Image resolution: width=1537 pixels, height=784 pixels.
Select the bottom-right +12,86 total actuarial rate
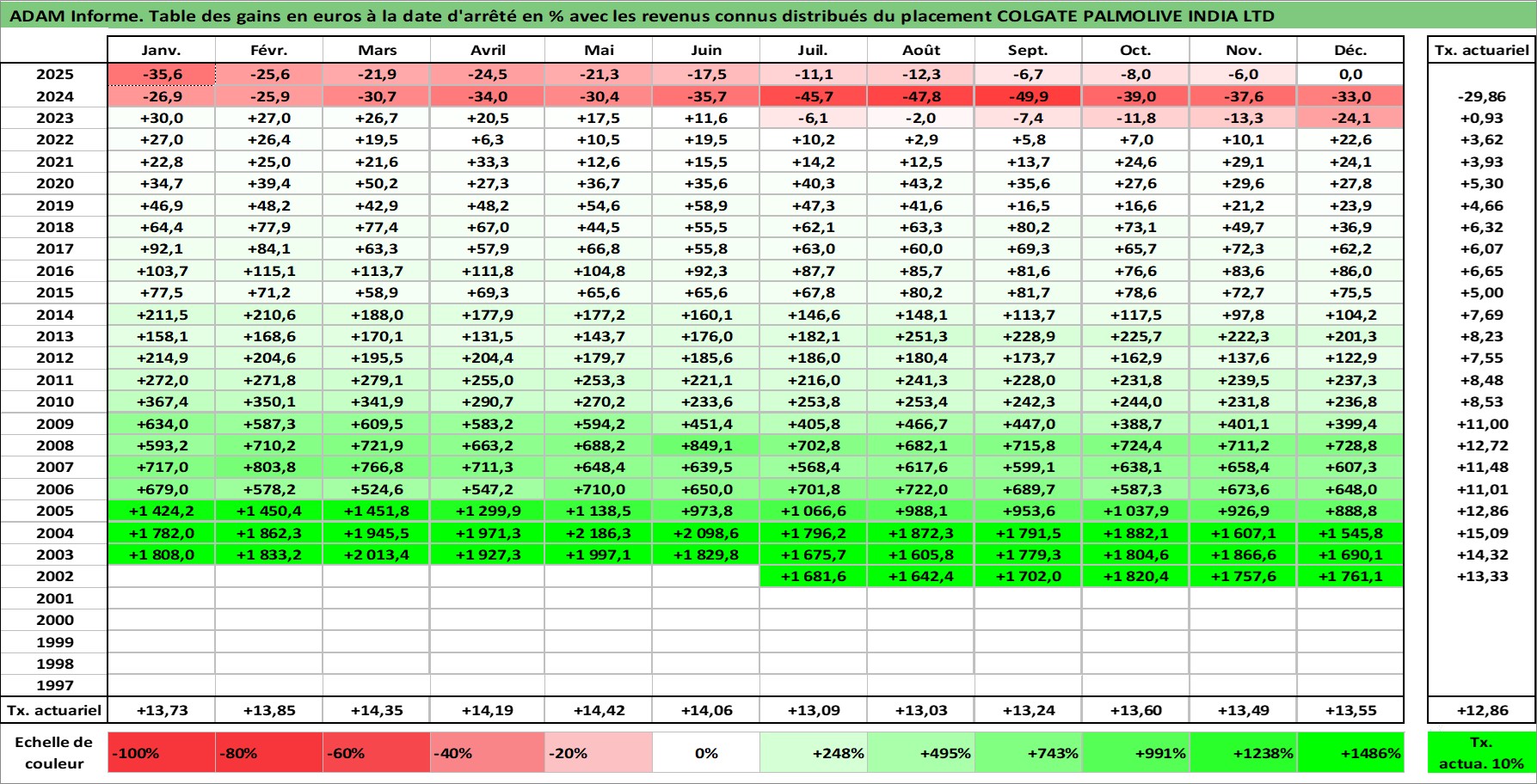[1482, 710]
